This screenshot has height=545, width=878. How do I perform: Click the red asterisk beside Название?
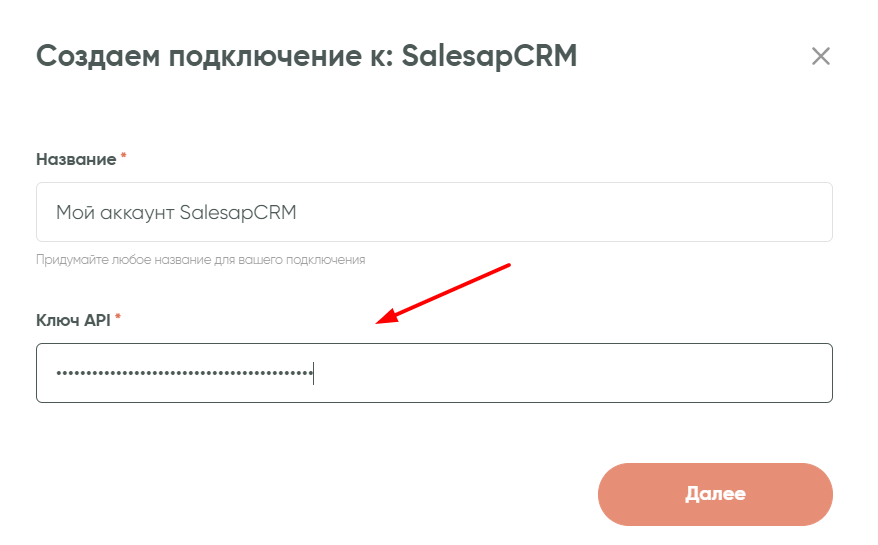pos(124,158)
